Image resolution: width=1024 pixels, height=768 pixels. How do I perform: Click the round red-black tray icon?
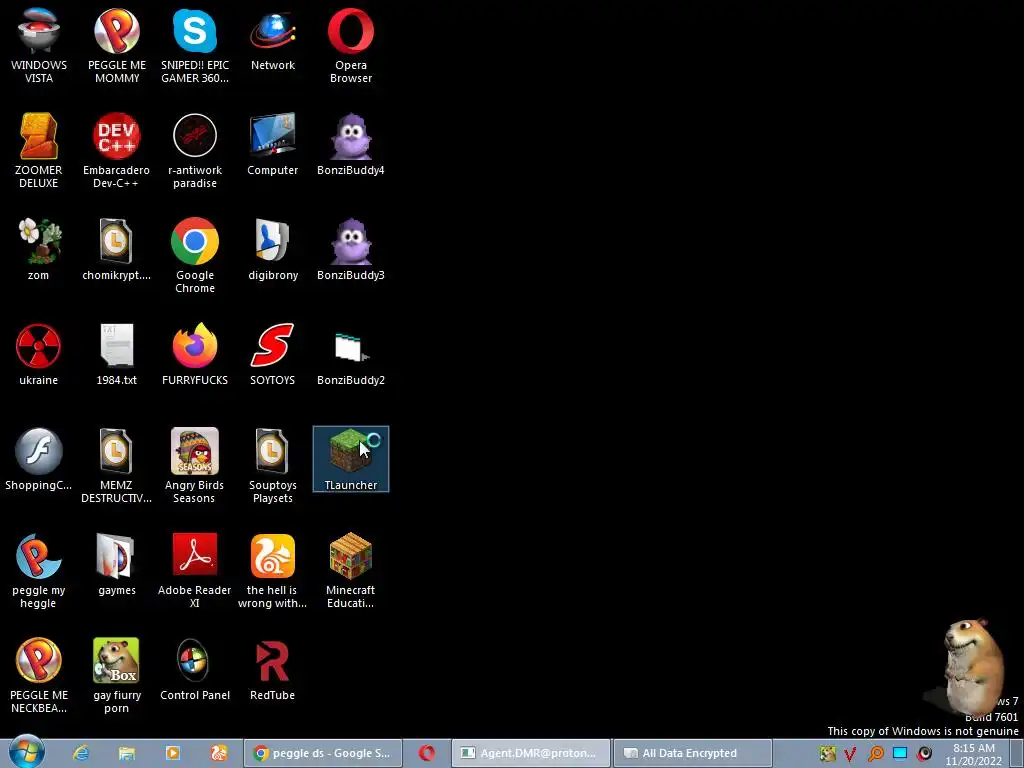[x=925, y=754]
